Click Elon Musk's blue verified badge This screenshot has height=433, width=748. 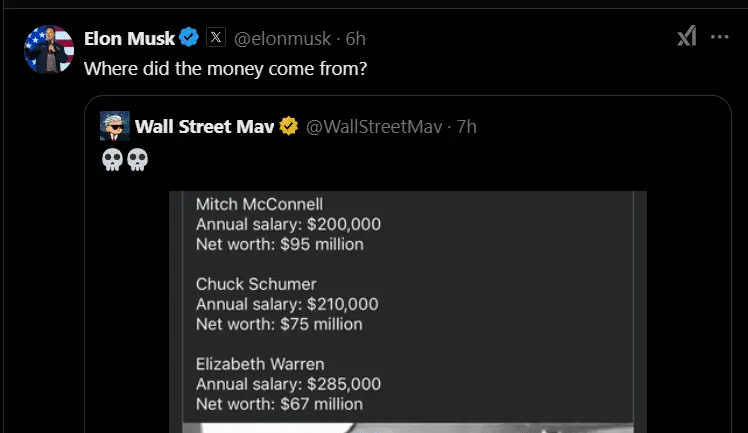(x=190, y=39)
